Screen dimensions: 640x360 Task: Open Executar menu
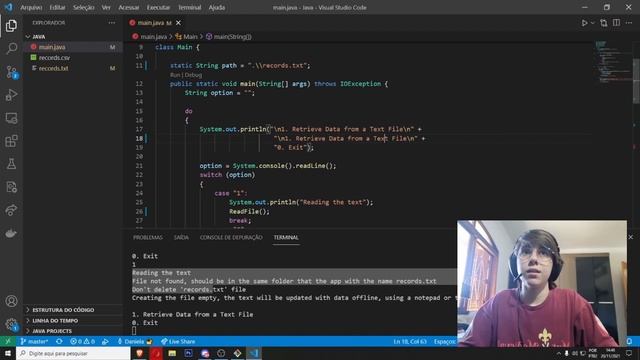pos(158,7)
